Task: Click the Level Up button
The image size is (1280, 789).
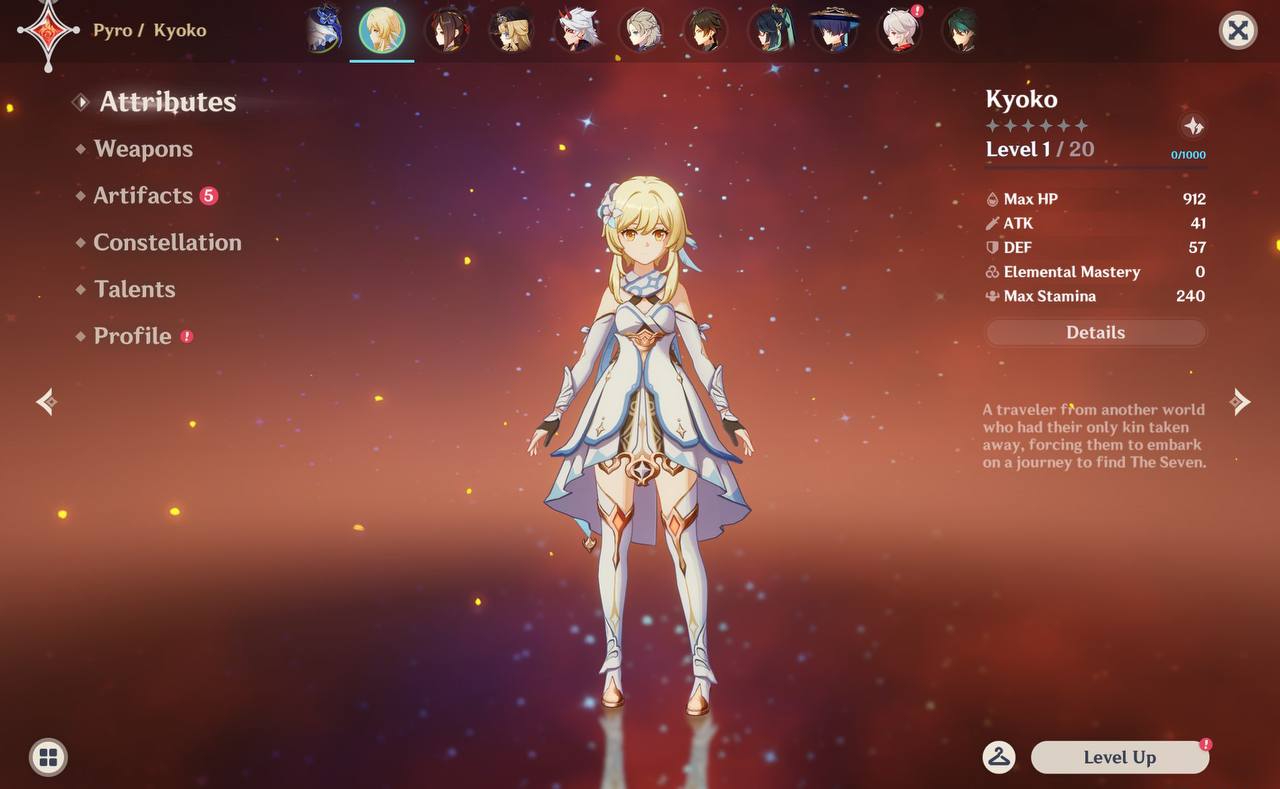Action: click(1120, 757)
